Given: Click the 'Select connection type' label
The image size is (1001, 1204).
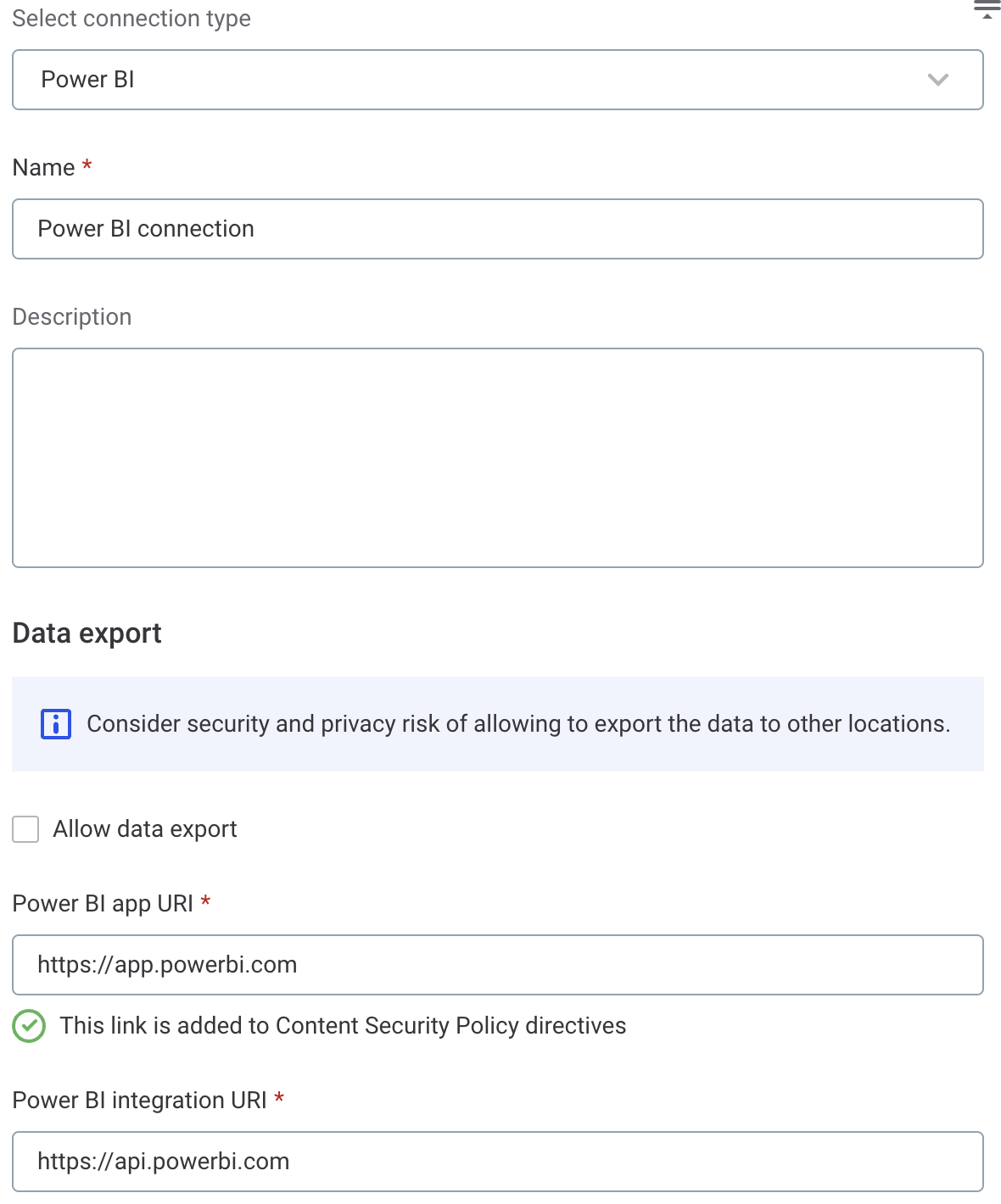Looking at the screenshot, I should pyautogui.click(x=131, y=19).
